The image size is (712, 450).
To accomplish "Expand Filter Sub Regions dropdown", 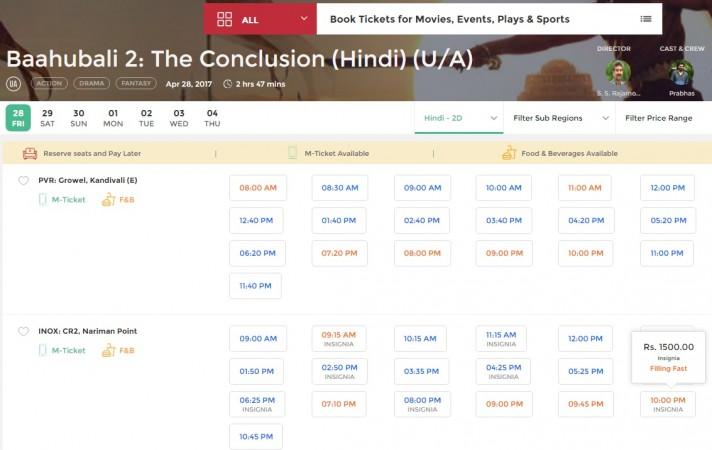I will click(x=559, y=118).
